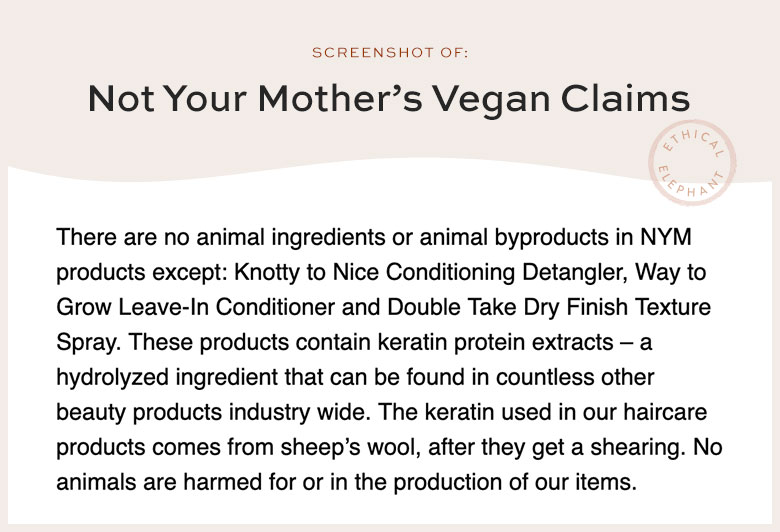
Task: Click the word 'hydrolyzed' in the paragraph
Action: click(x=112, y=377)
